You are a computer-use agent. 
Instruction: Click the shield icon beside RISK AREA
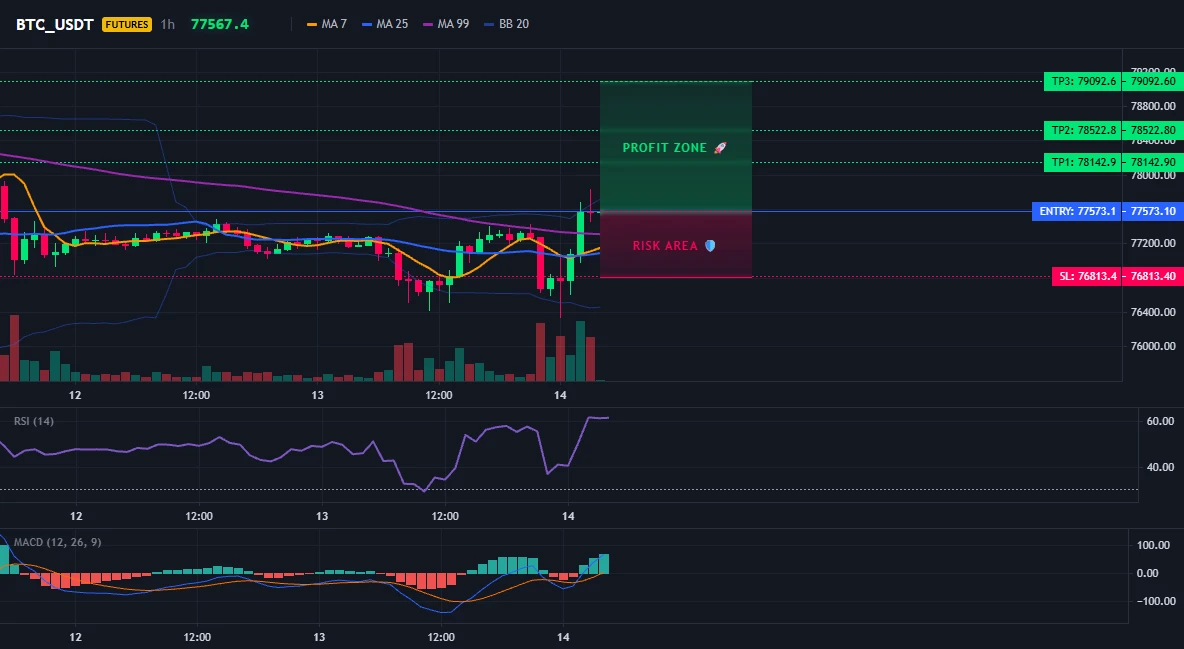(710, 246)
